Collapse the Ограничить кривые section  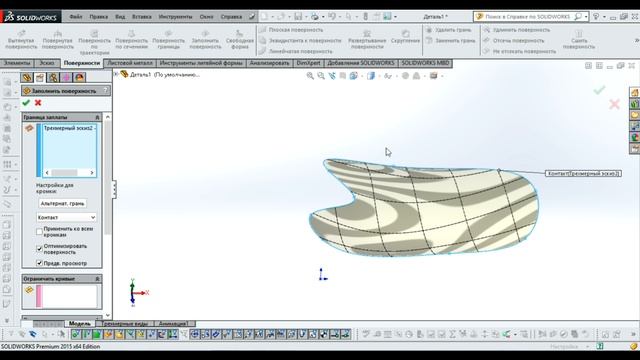(97, 278)
